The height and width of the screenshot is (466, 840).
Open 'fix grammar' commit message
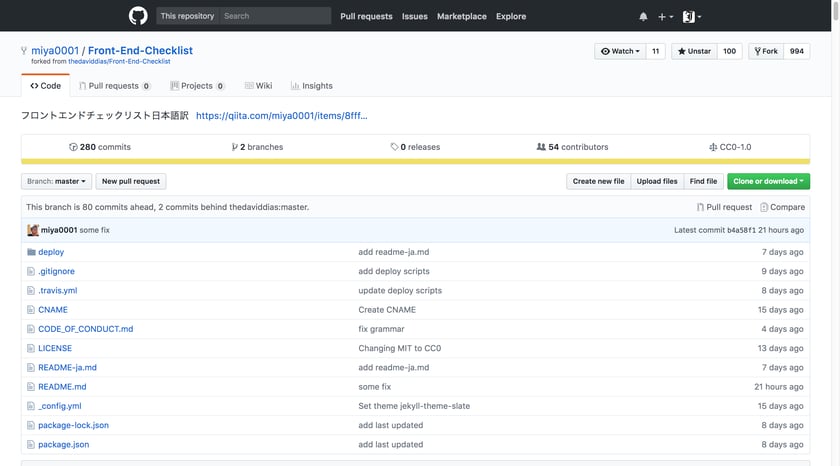[381, 329]
